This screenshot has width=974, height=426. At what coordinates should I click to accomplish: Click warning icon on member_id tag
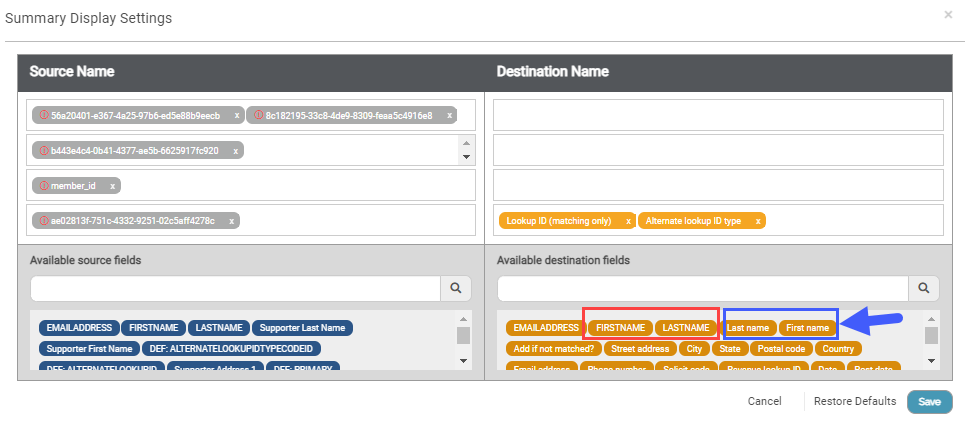[x=44, y=186]
